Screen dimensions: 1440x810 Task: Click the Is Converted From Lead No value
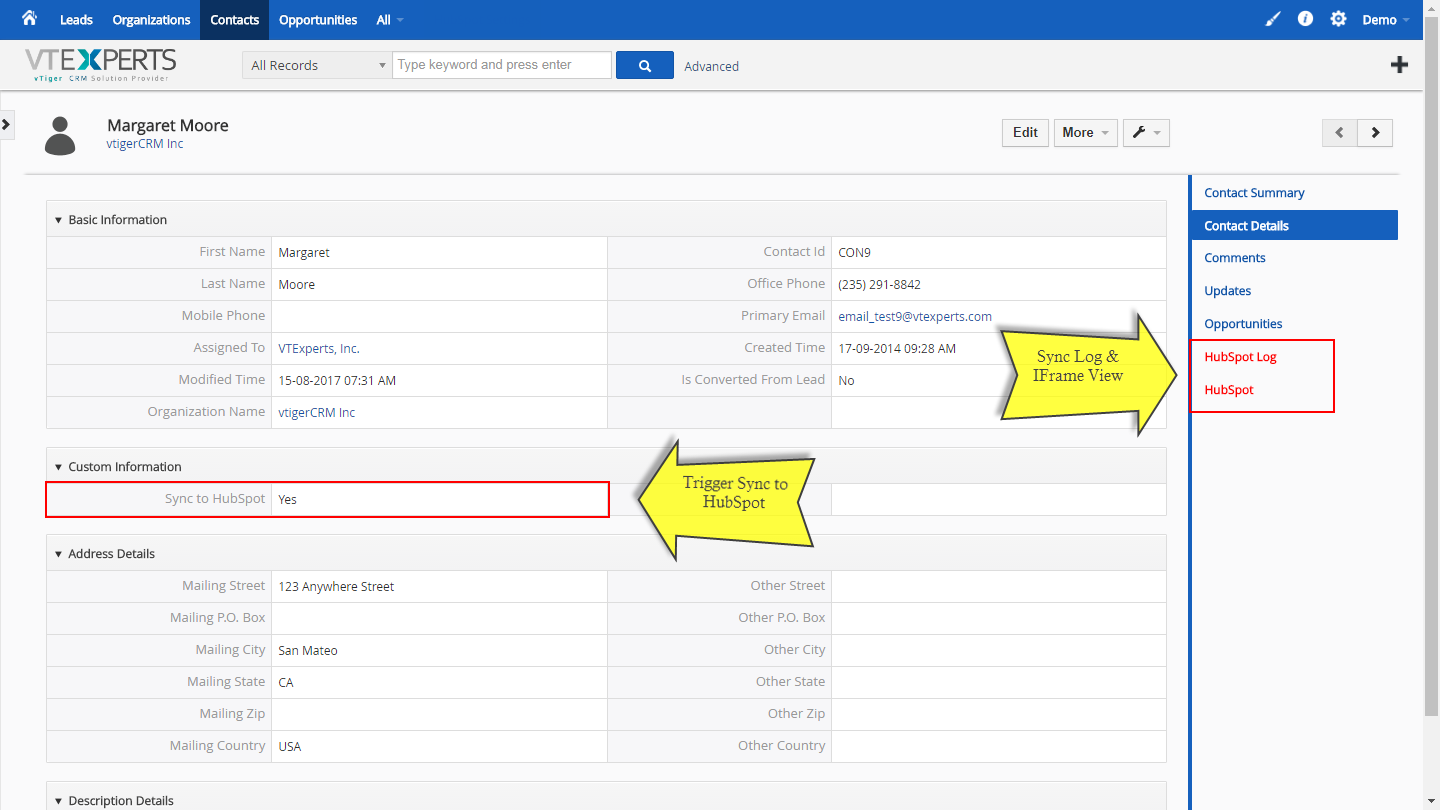coord(846,381)
